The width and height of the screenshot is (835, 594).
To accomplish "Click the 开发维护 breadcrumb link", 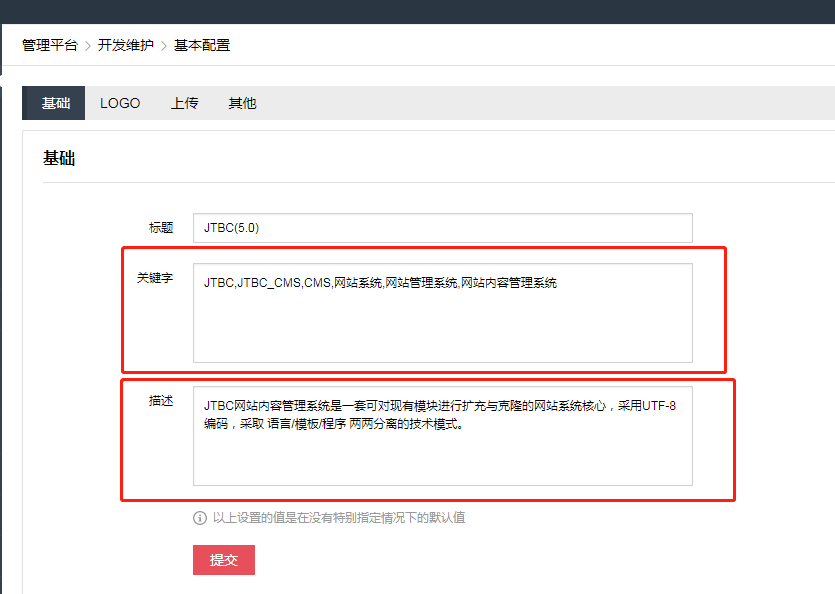I will click(126, 45).
